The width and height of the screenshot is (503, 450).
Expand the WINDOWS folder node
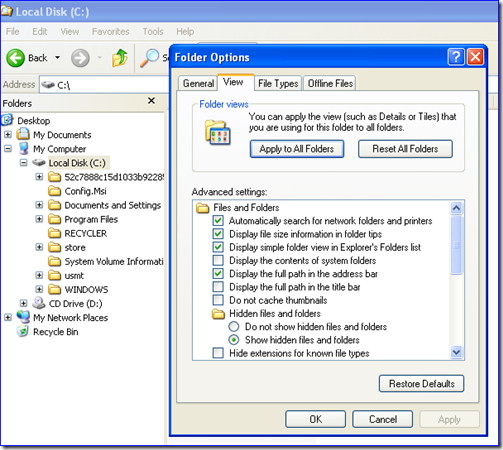[x=39, y=289]
